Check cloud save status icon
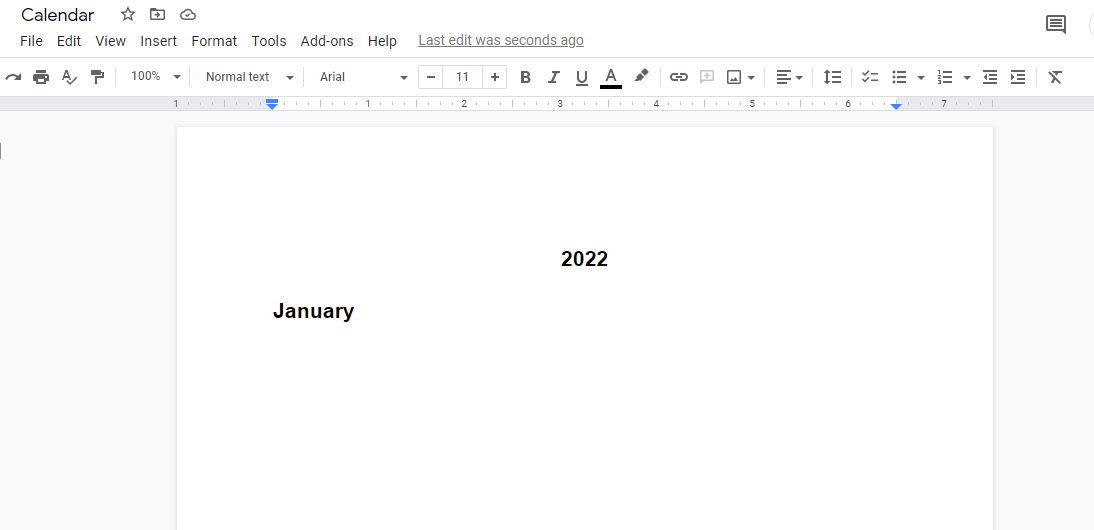Viewport: 1094px width, 530px height. [188, 14]
